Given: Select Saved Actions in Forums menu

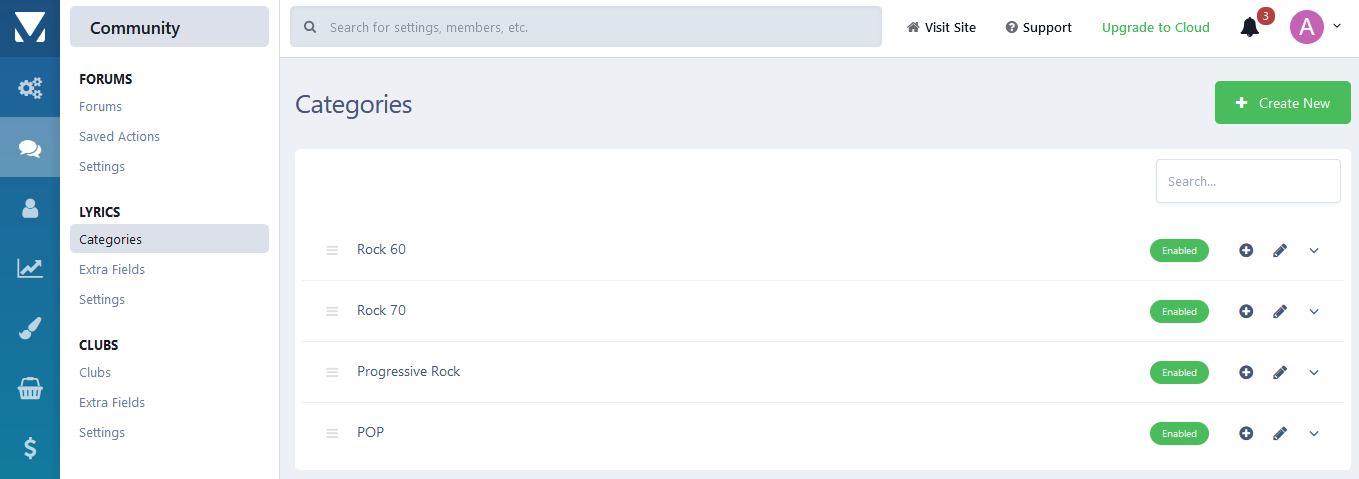Looking at the screenshot, I should coord(119,136).
